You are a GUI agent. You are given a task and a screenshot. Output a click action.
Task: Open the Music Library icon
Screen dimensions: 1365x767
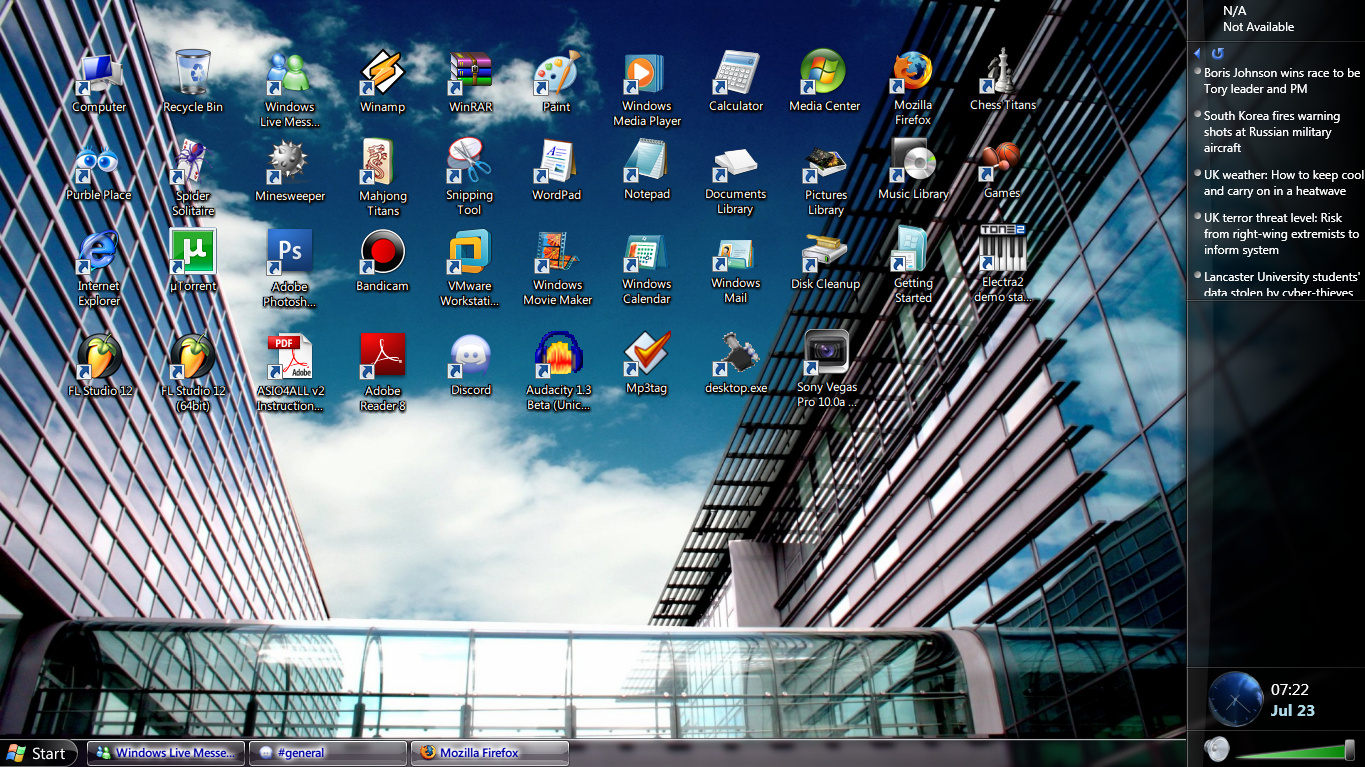[x=913, y=169]
